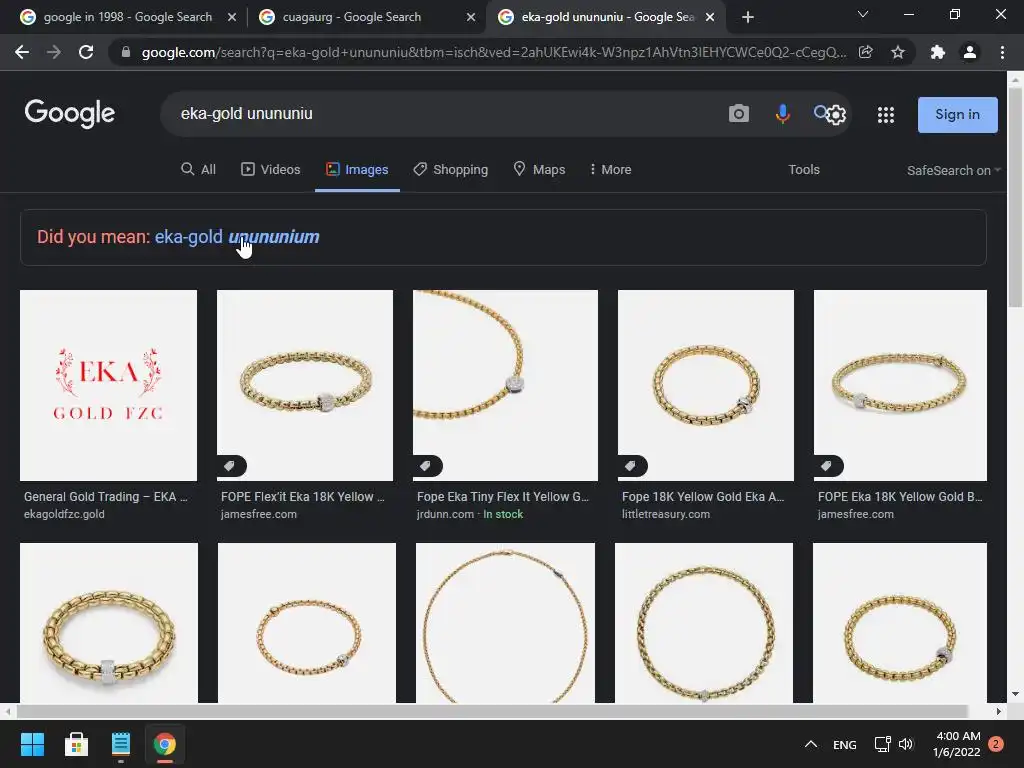Follow the 'eka-gold unununium' suggestion link
Viewport: 1024px width, 768px height.
click(x=237, y=236)
